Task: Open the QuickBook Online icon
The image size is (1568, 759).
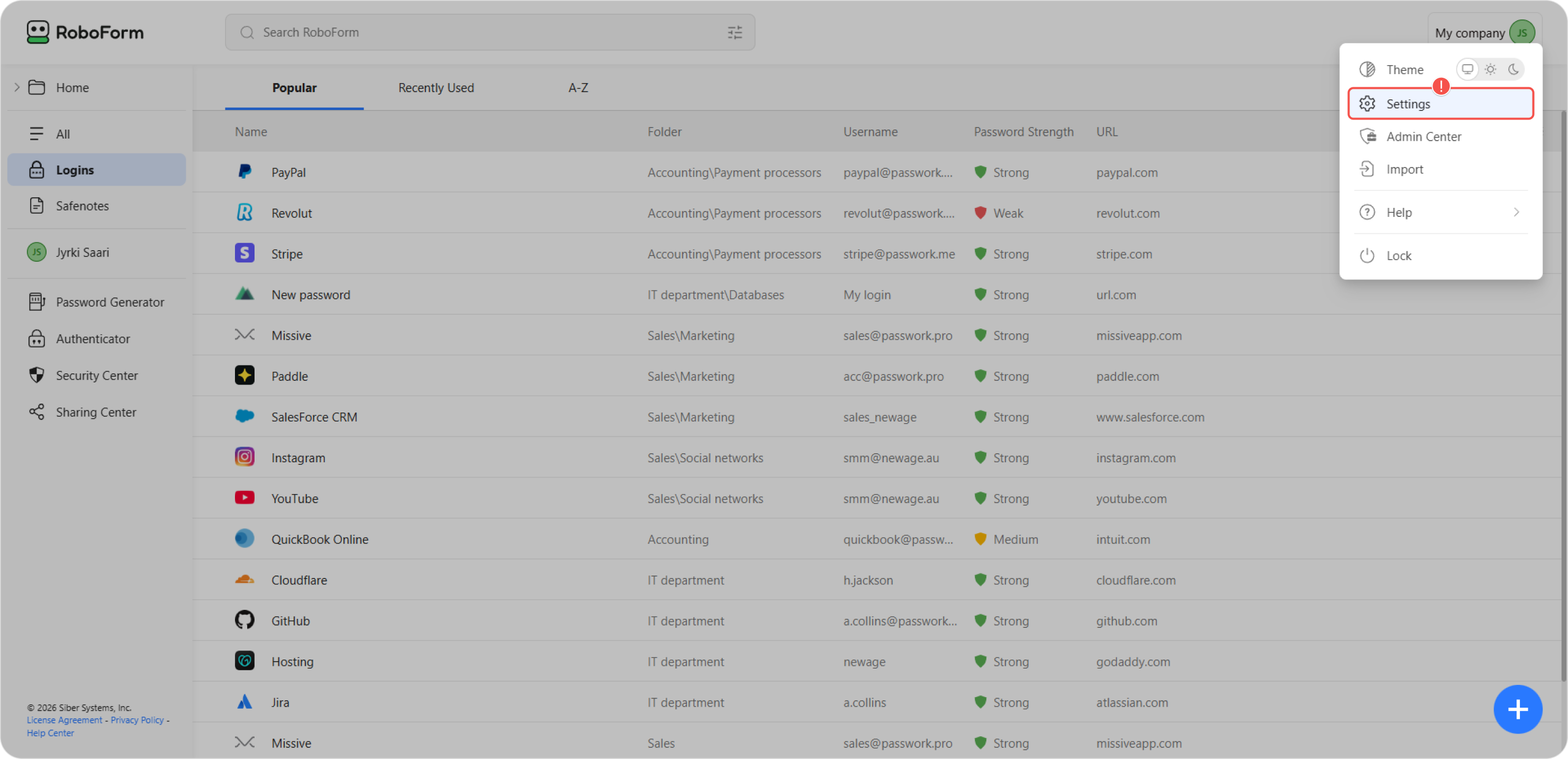Action: coord(244,539)
